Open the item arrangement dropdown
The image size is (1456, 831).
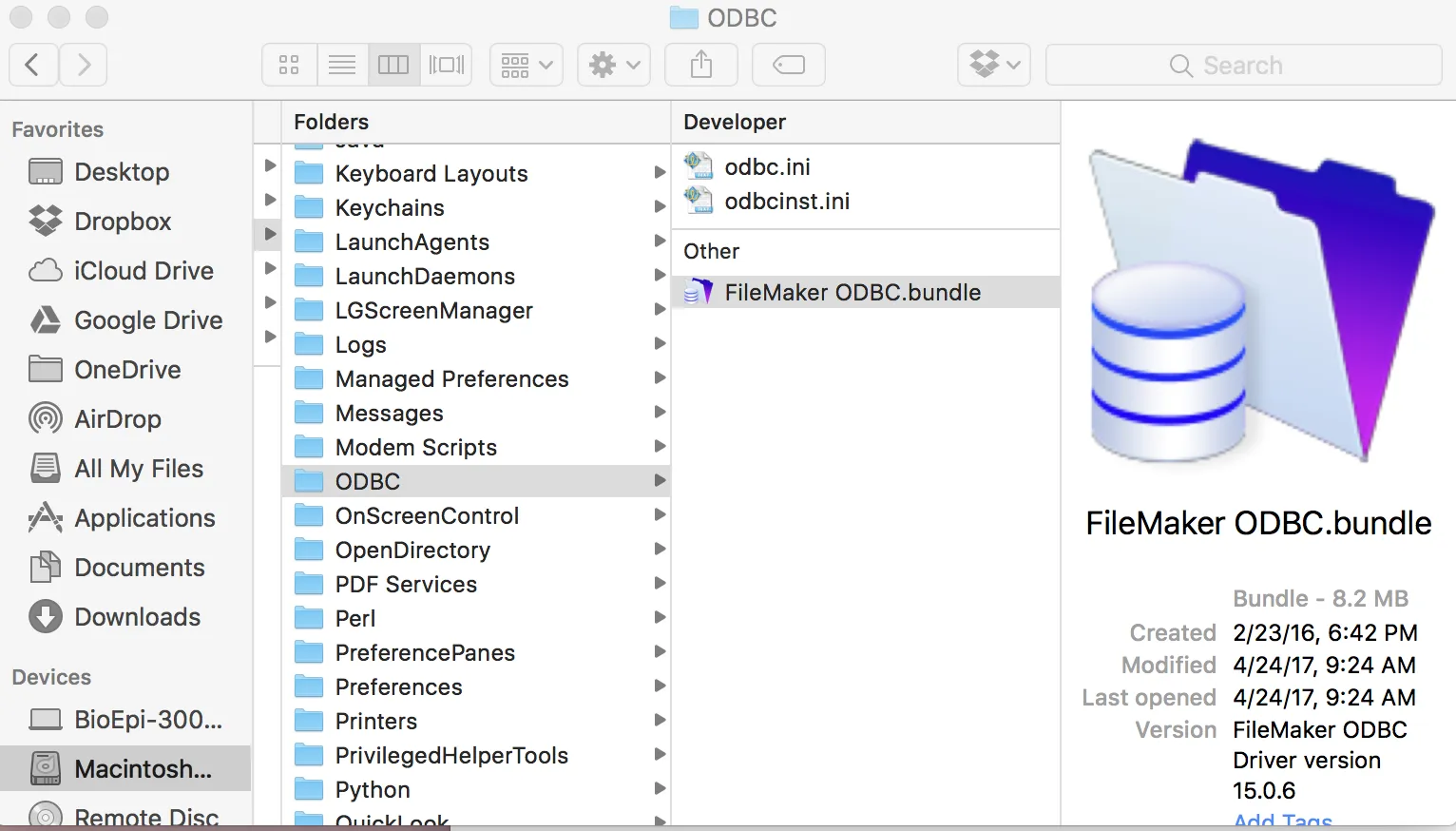[x=527, y=65]
